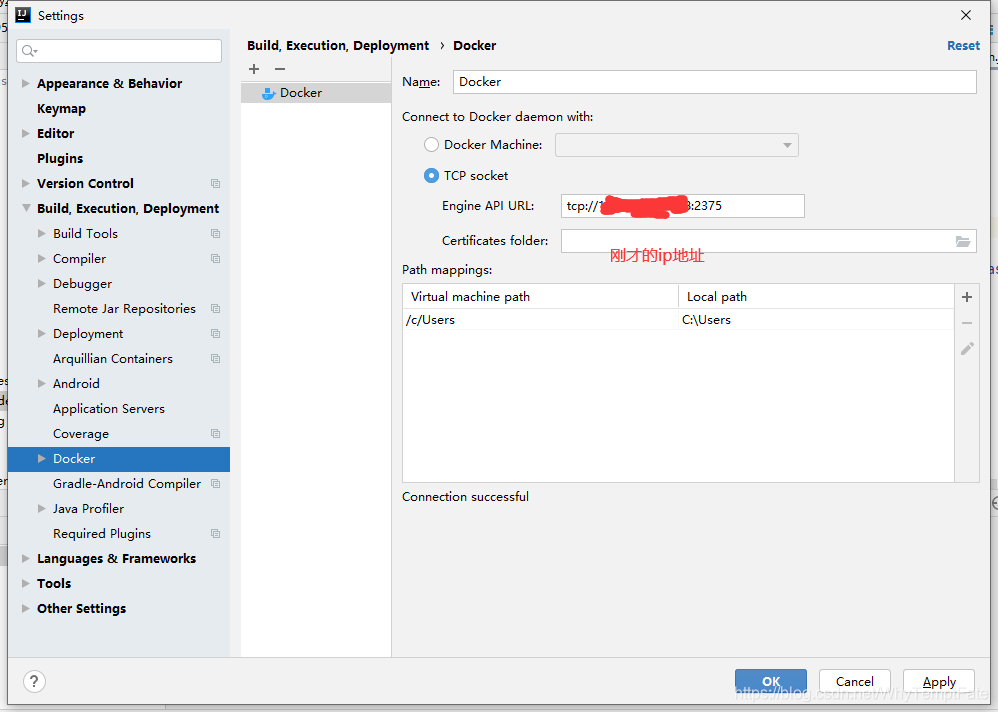Select the TCP socket radio option
This screenshot has width=998, height=712.
click(432, 176)
